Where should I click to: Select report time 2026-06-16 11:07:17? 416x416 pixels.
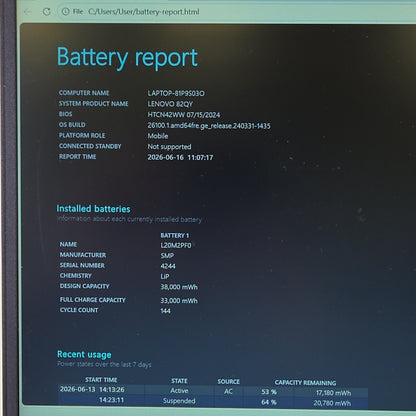click(x=180, y=157)
